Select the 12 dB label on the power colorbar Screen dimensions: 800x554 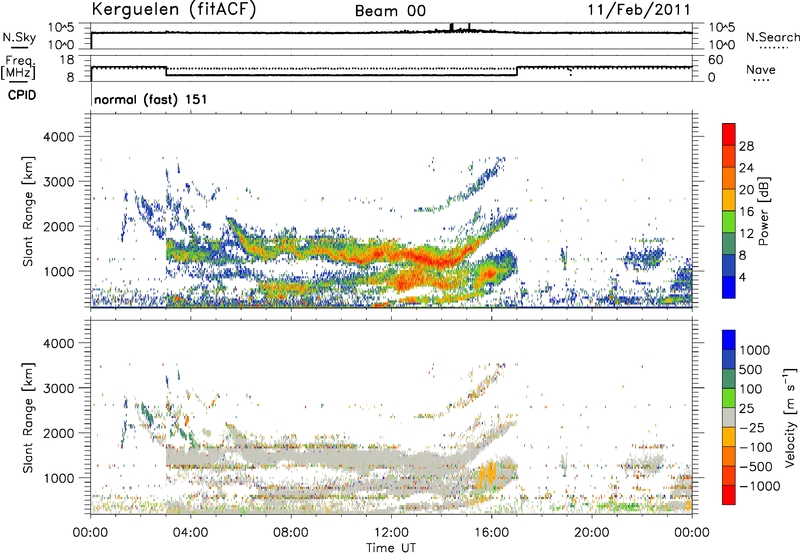[x=746, y=234]
